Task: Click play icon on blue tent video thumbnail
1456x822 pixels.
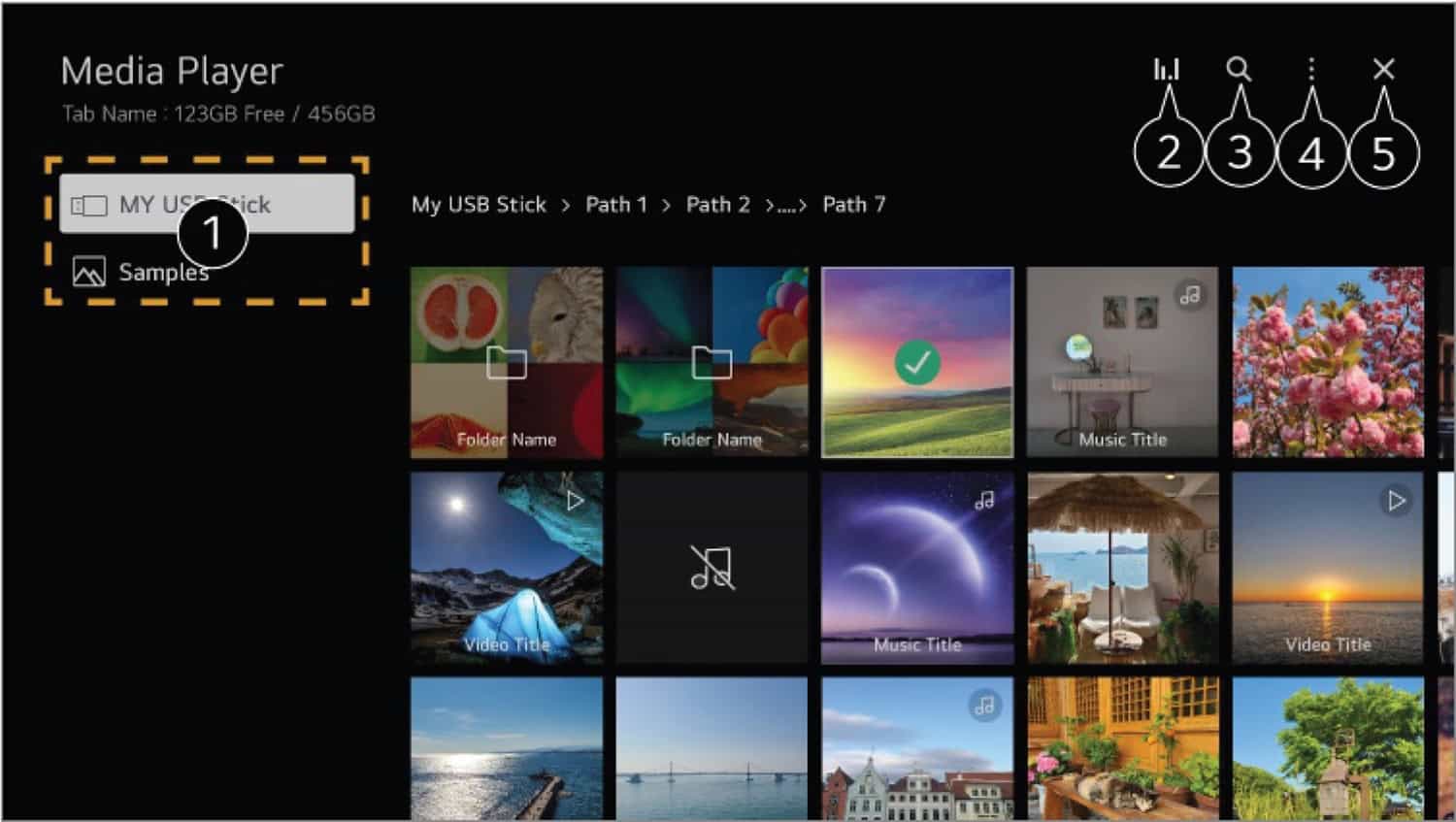Action: (x=575, y=501)
